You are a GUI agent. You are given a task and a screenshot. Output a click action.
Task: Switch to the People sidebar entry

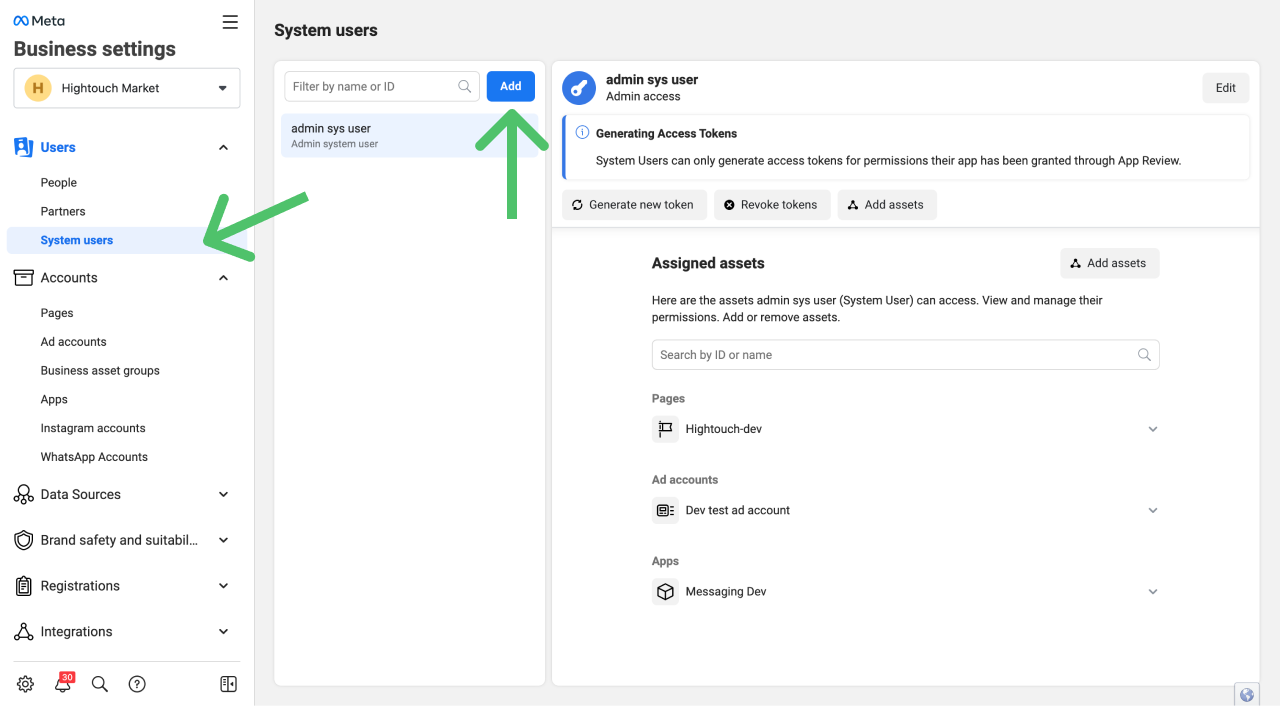pos(58,182)
